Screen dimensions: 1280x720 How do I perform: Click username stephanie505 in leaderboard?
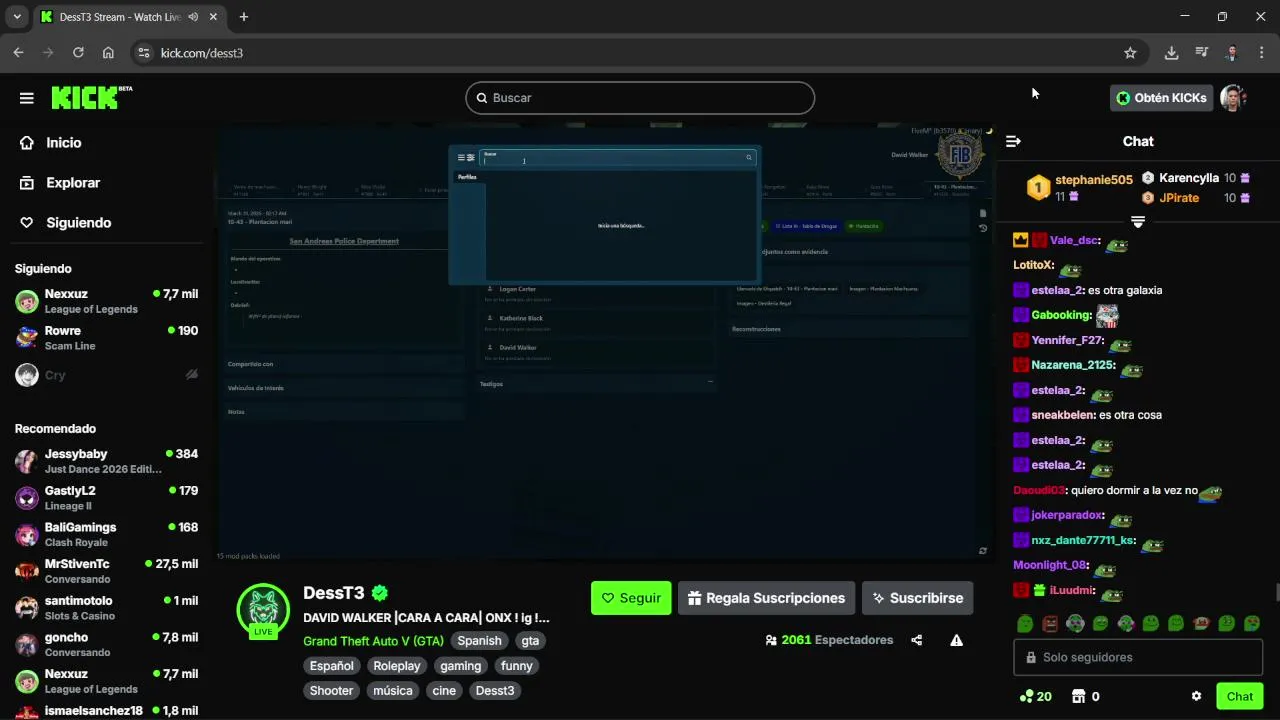click(1094, 180)
